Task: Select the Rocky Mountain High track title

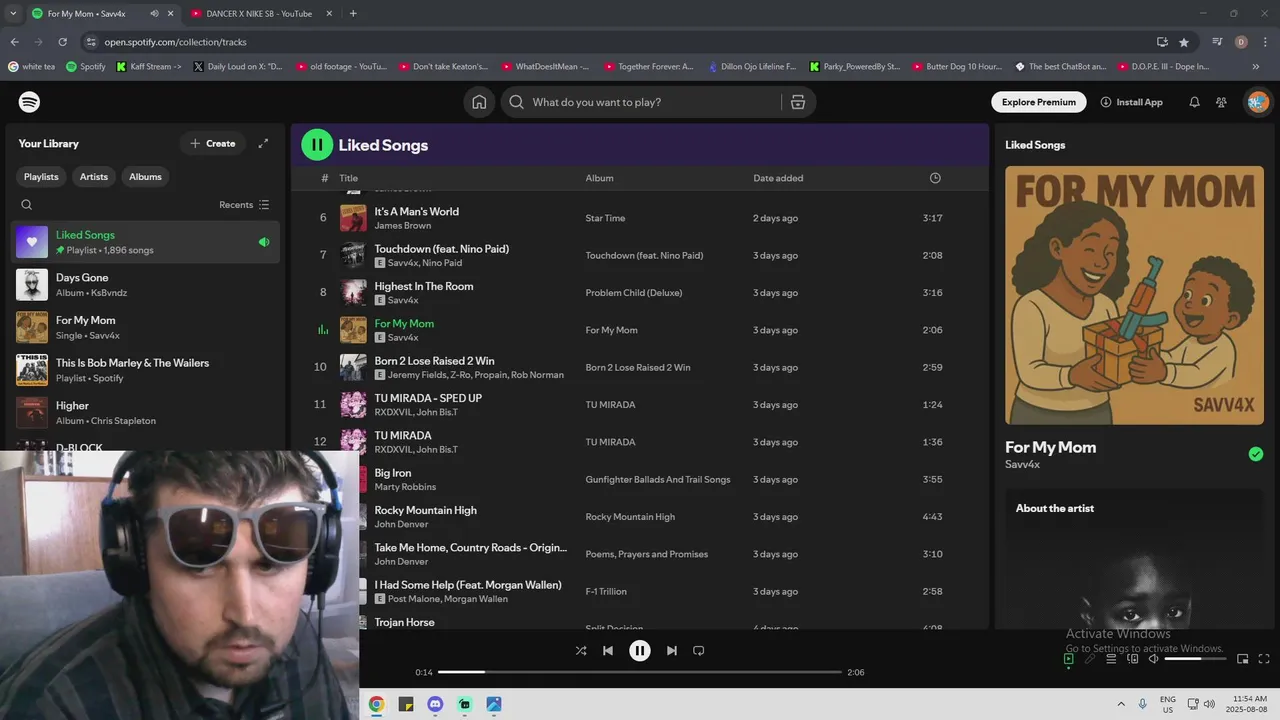Action: 425,510
